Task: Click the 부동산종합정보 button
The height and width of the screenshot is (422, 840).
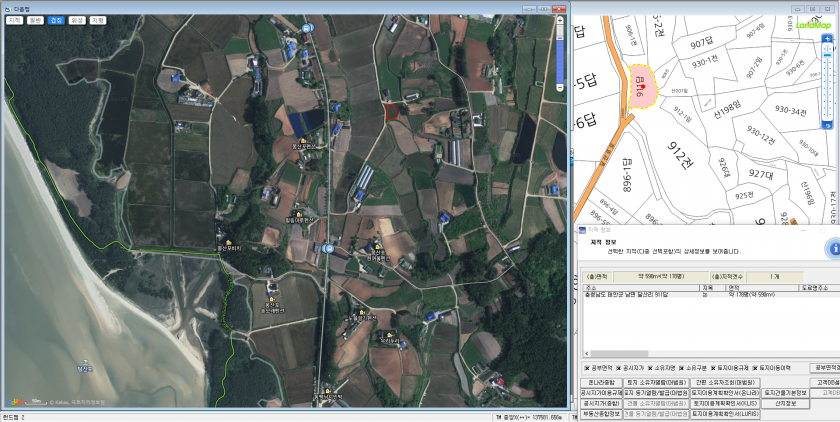Action: point(602,414)
